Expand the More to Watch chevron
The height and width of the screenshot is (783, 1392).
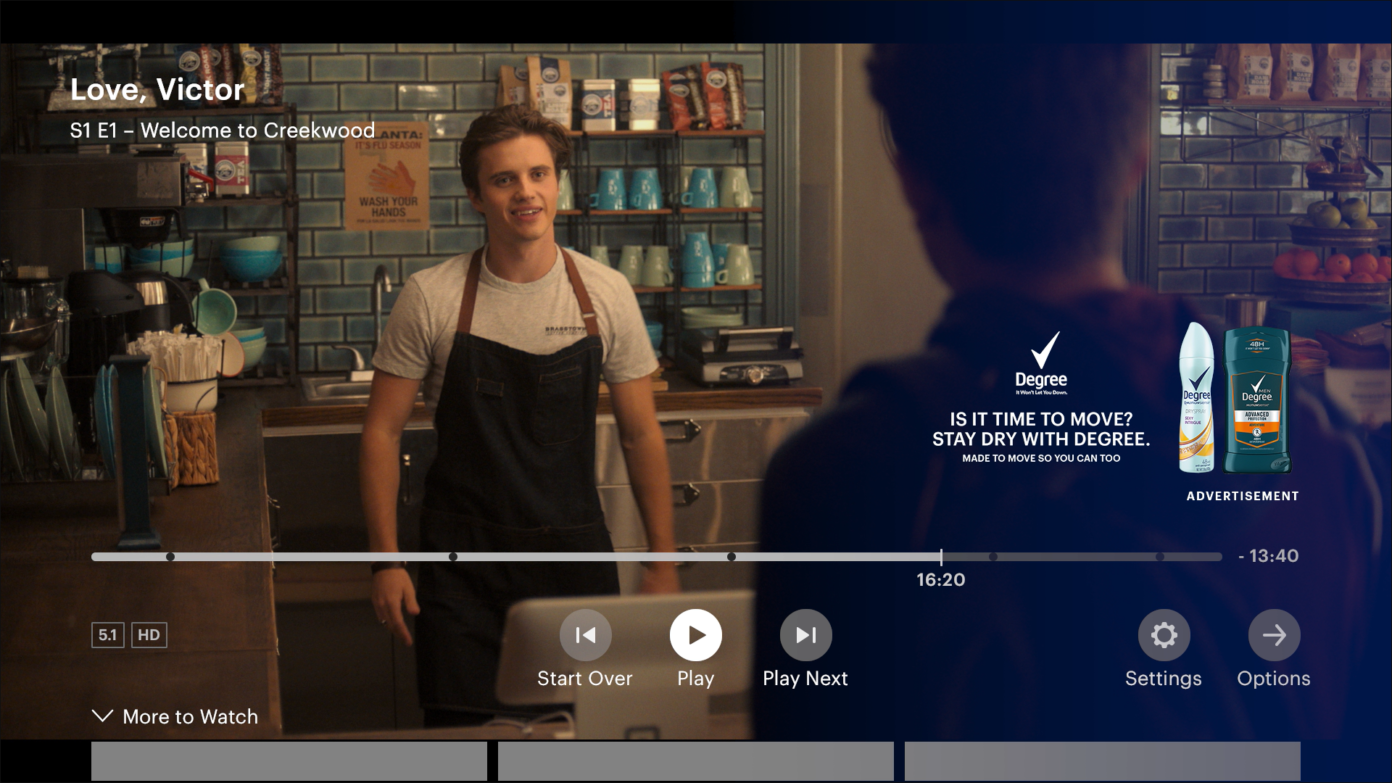point(102,716)
